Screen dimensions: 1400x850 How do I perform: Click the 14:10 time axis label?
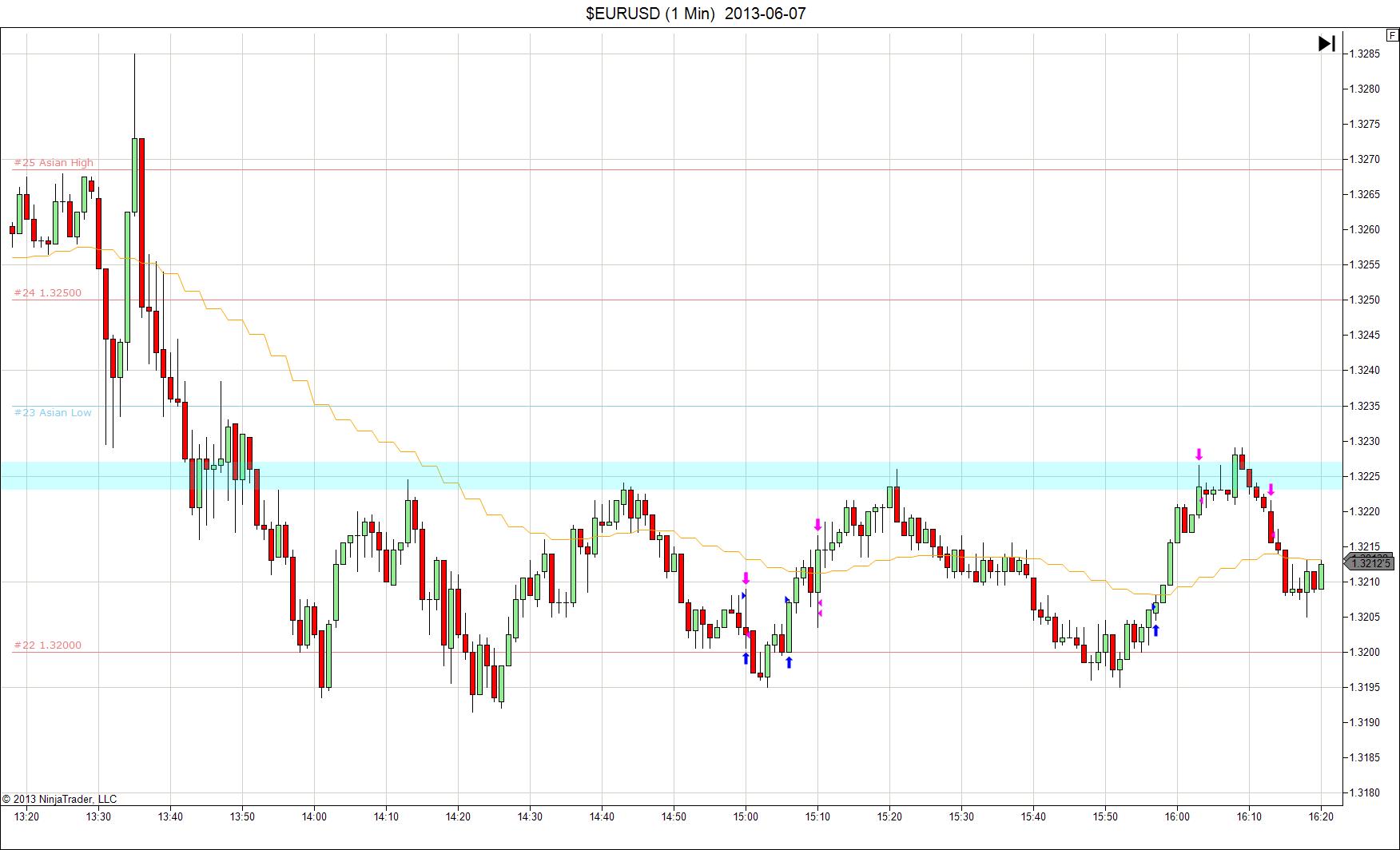386,817
